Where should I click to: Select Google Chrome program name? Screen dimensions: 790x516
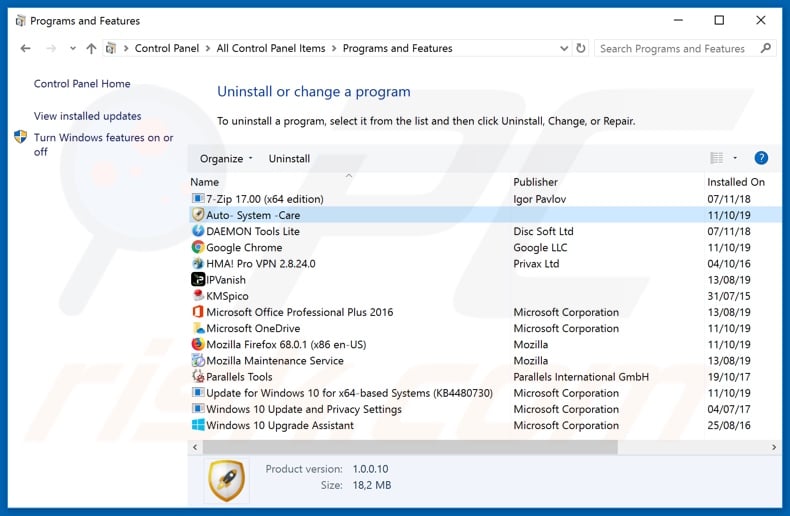(244, 247)
